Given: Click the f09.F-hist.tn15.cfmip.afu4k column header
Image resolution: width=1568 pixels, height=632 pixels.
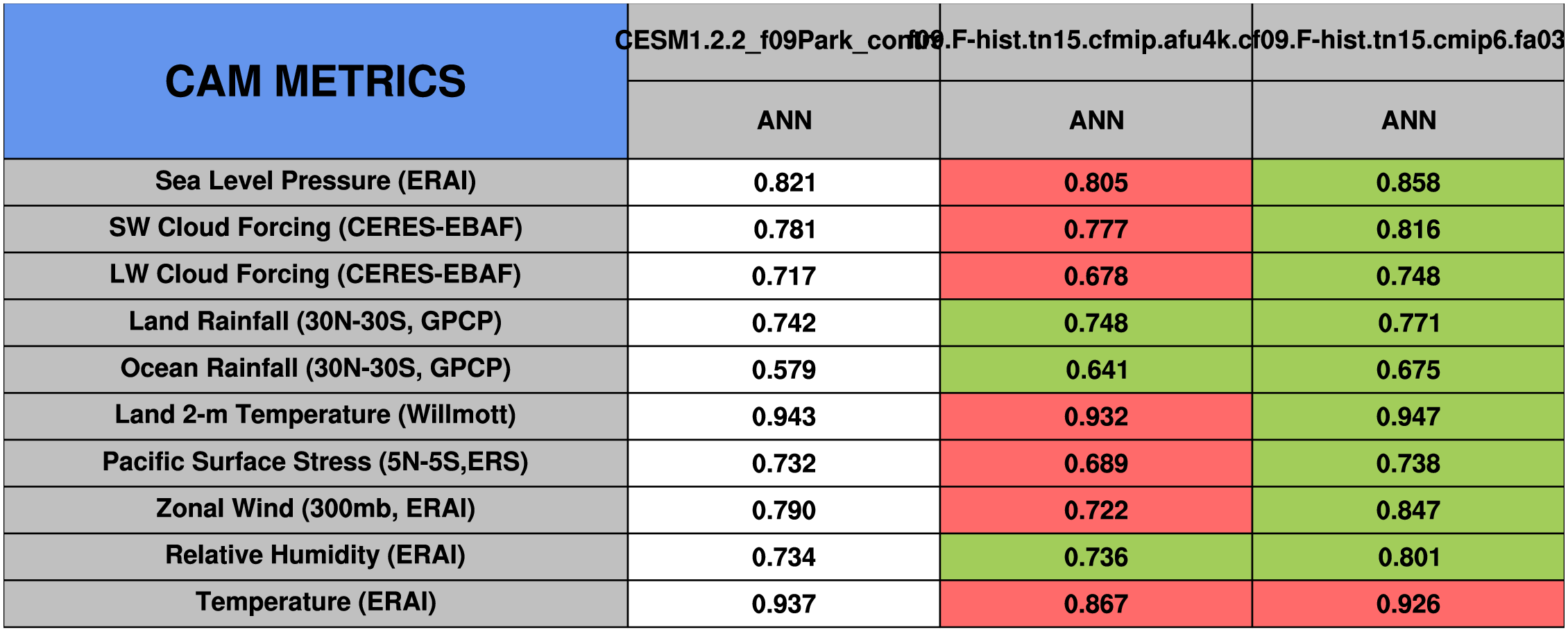Looking at the screenshot, I should (1096, 42).
